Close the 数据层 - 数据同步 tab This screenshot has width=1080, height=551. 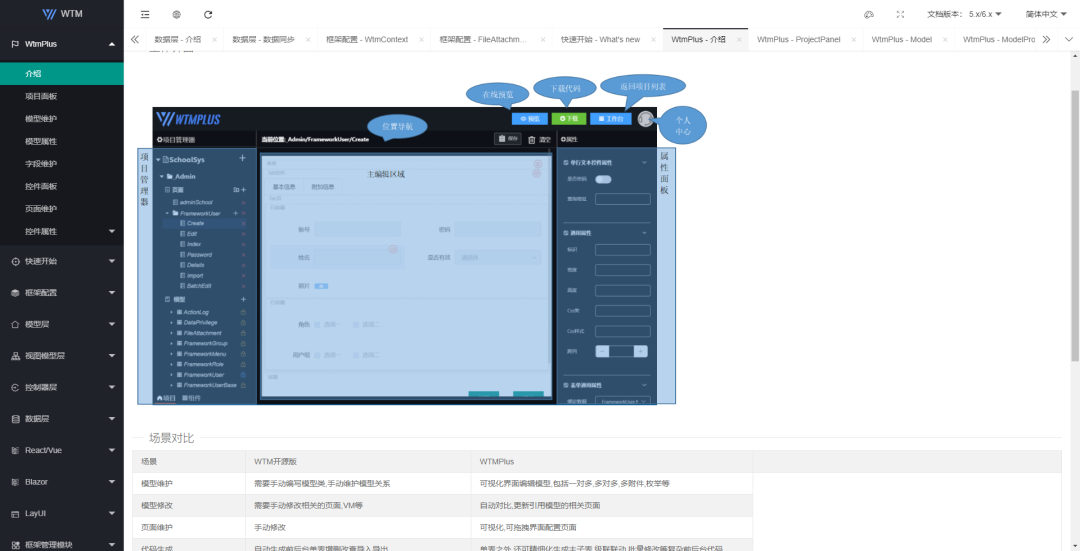[308, 40]
